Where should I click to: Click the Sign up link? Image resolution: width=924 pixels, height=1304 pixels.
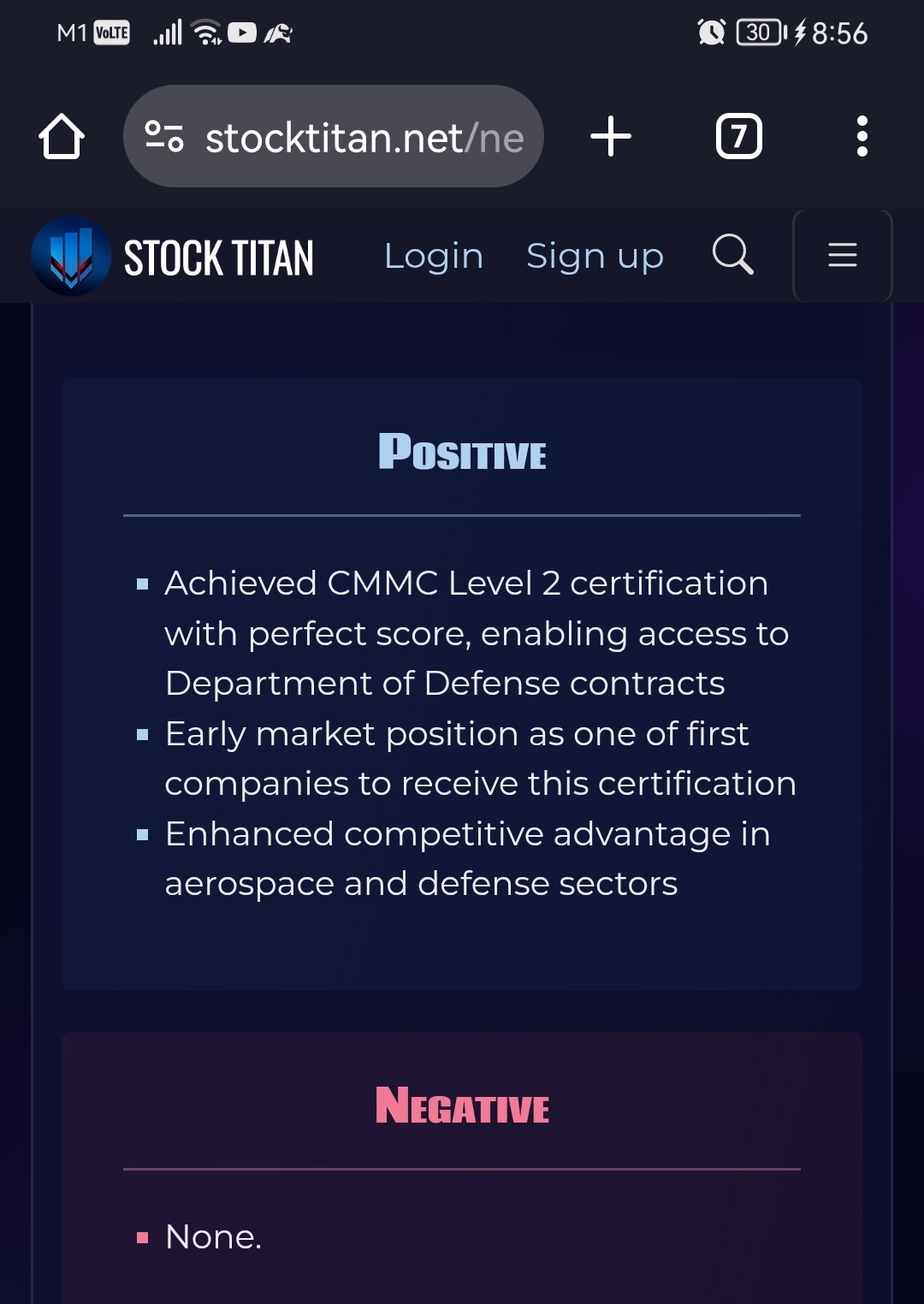(595, 256)
